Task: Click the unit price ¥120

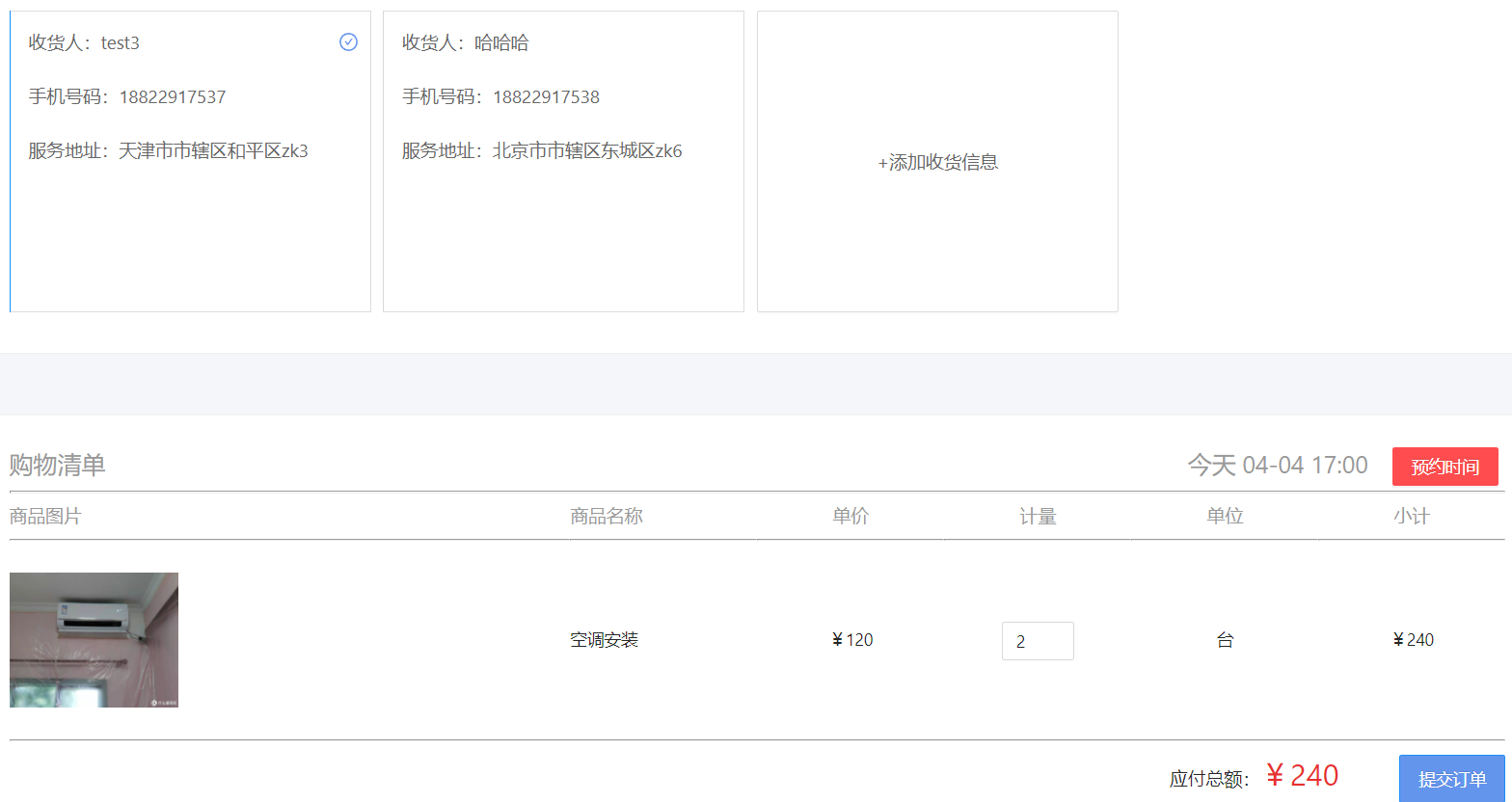Action: (x=851, y=640)
